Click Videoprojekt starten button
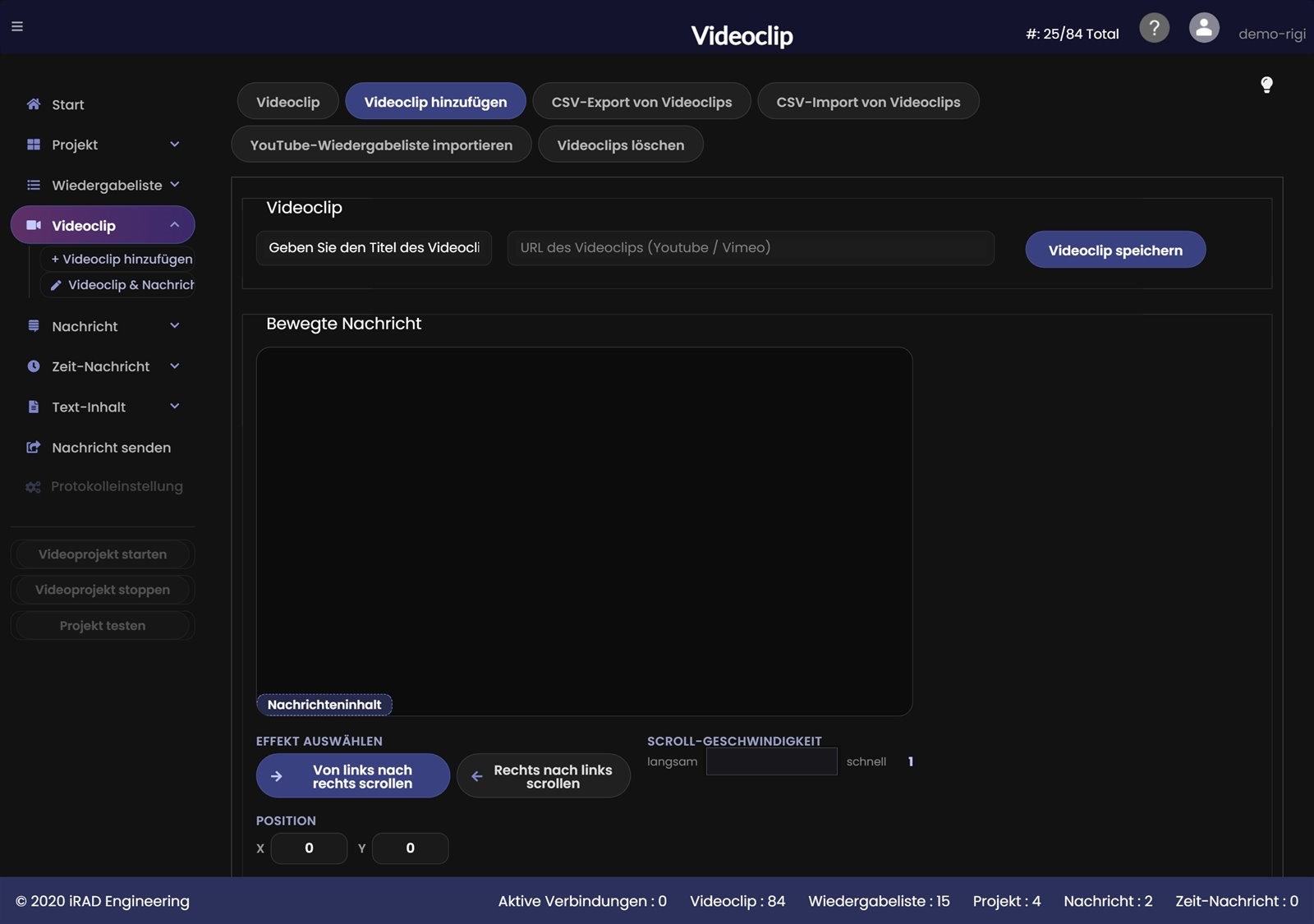This screenshot has height=924, width=1314. pyautogui.click(x=103, y=554)
